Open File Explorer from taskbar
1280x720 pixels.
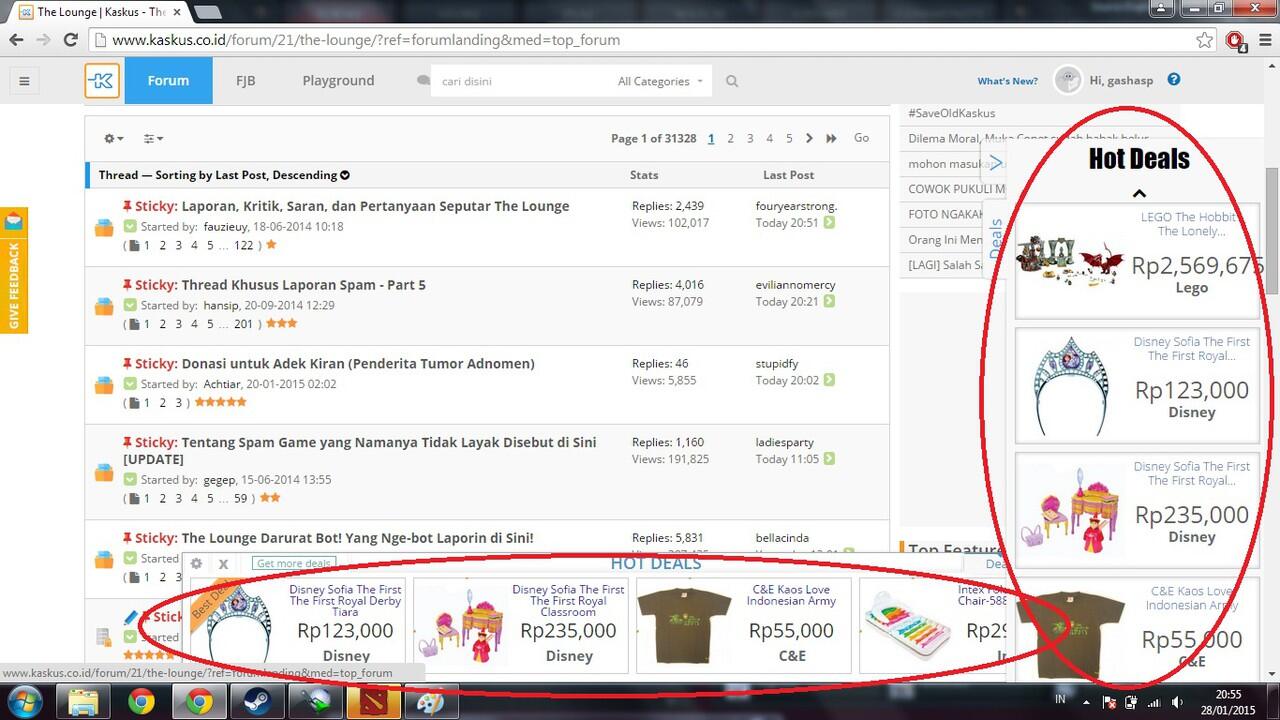(83, 702)
